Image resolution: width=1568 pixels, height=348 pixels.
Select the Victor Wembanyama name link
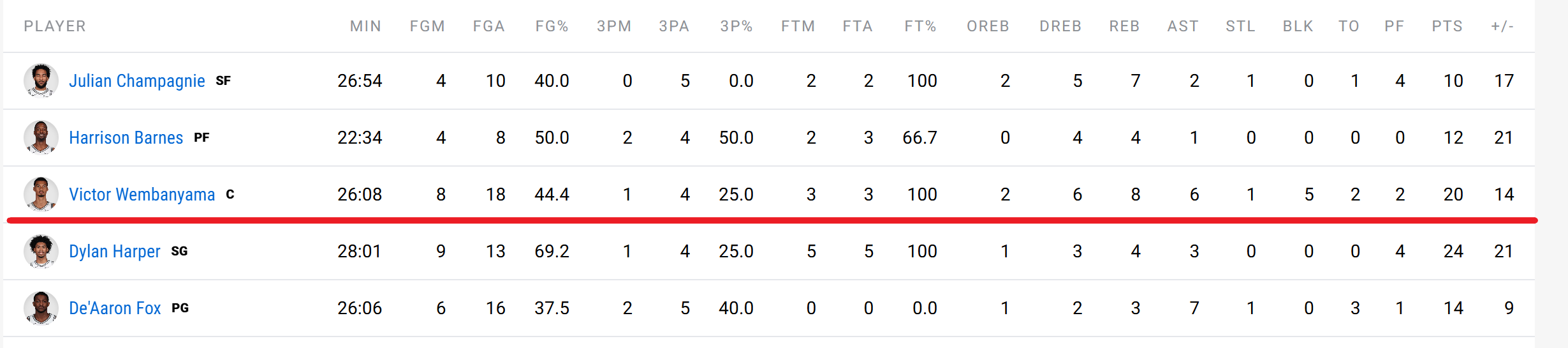[142, 195]
